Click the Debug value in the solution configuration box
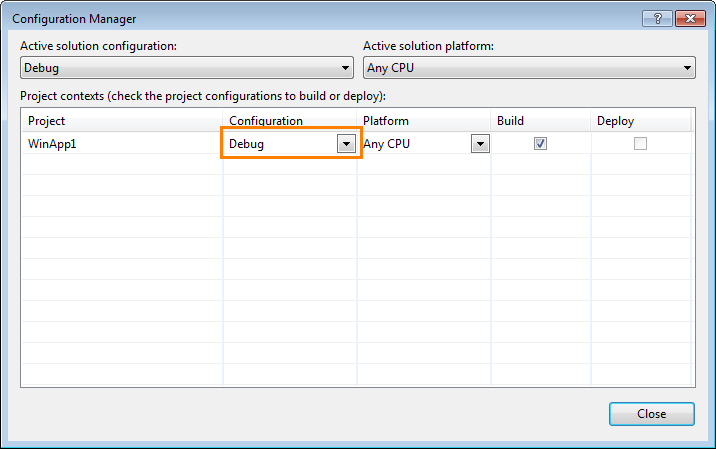The height and width of the screenshot is (449, 716). tap(42, 68)
